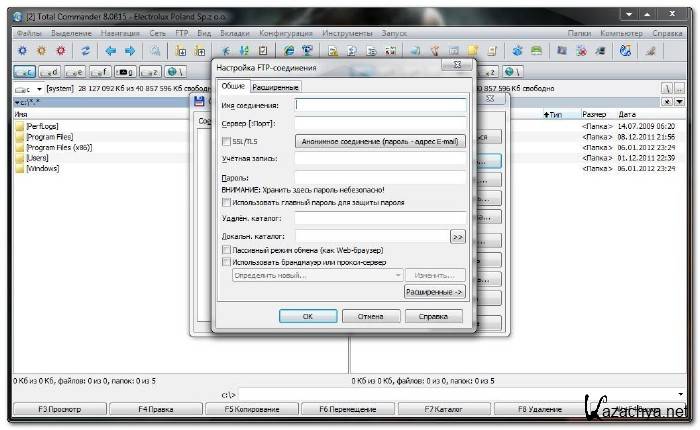The height and width of the screenshot is (430, 700).
Task: Click the blue Back arrow in toolbar
Action: click(x=110, y=50)
